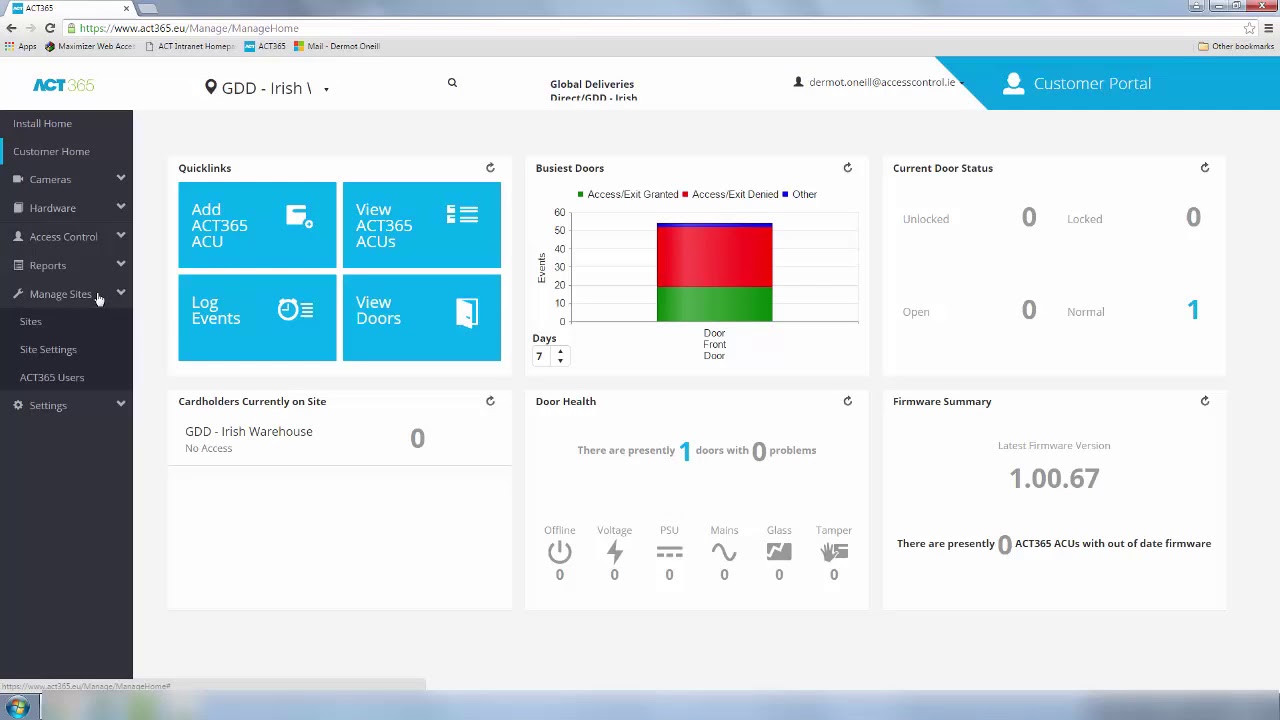Click the 1.00.67 firmware version text
This screenshot has width=1280, height=720.
[x=1054, y=478]
